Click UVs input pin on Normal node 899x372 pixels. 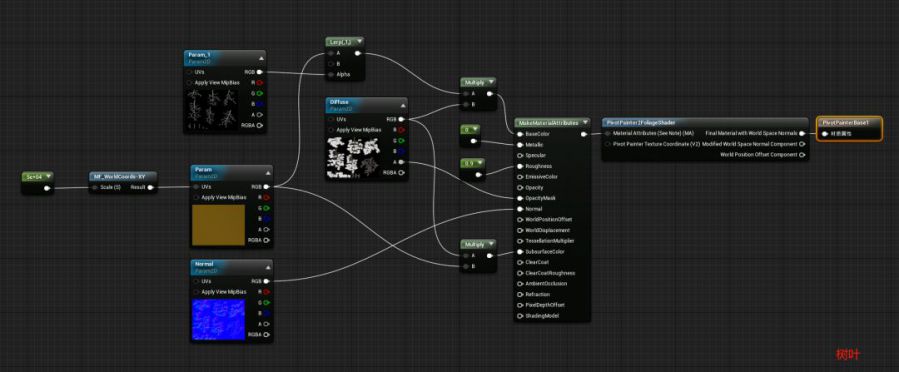click(x=196, y=281)
